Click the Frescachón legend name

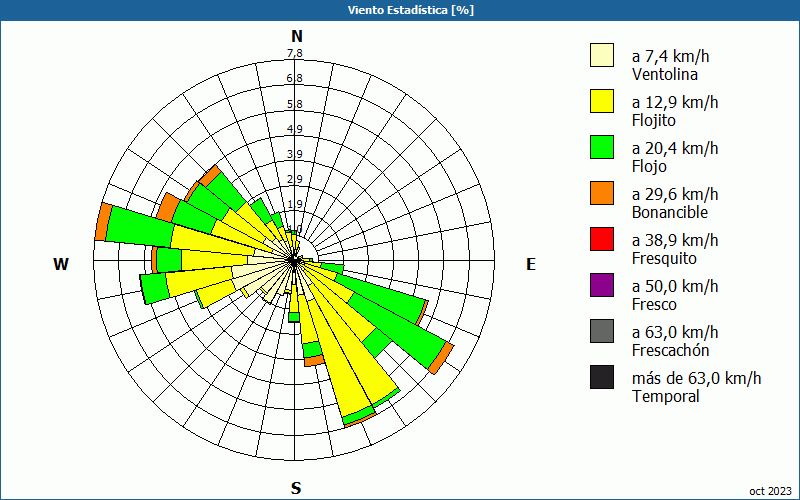(670, 350)
